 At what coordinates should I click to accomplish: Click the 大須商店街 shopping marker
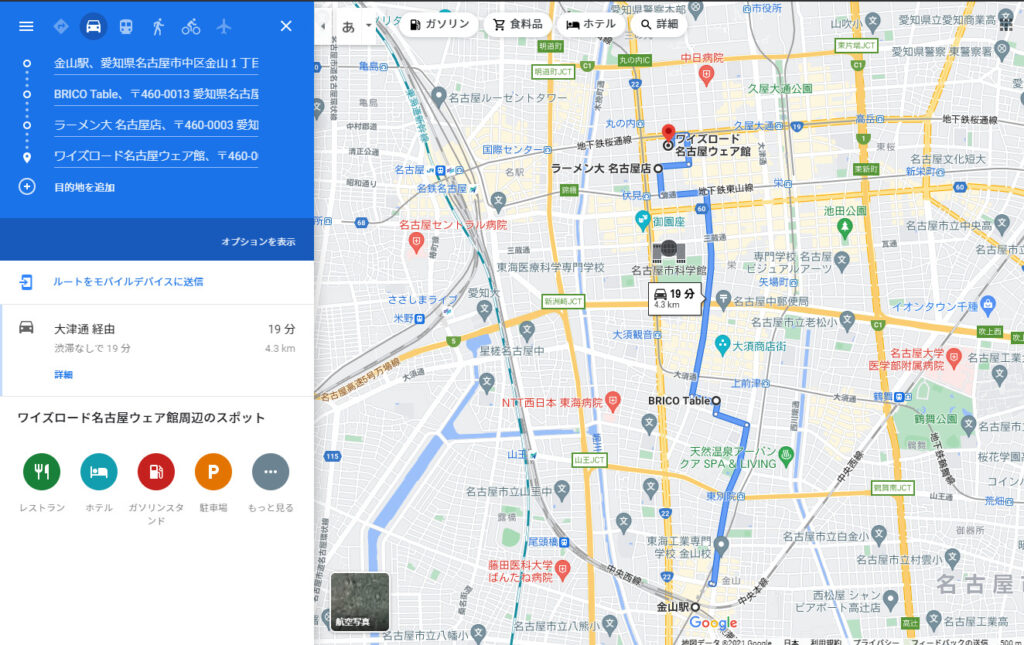point(722,345)
